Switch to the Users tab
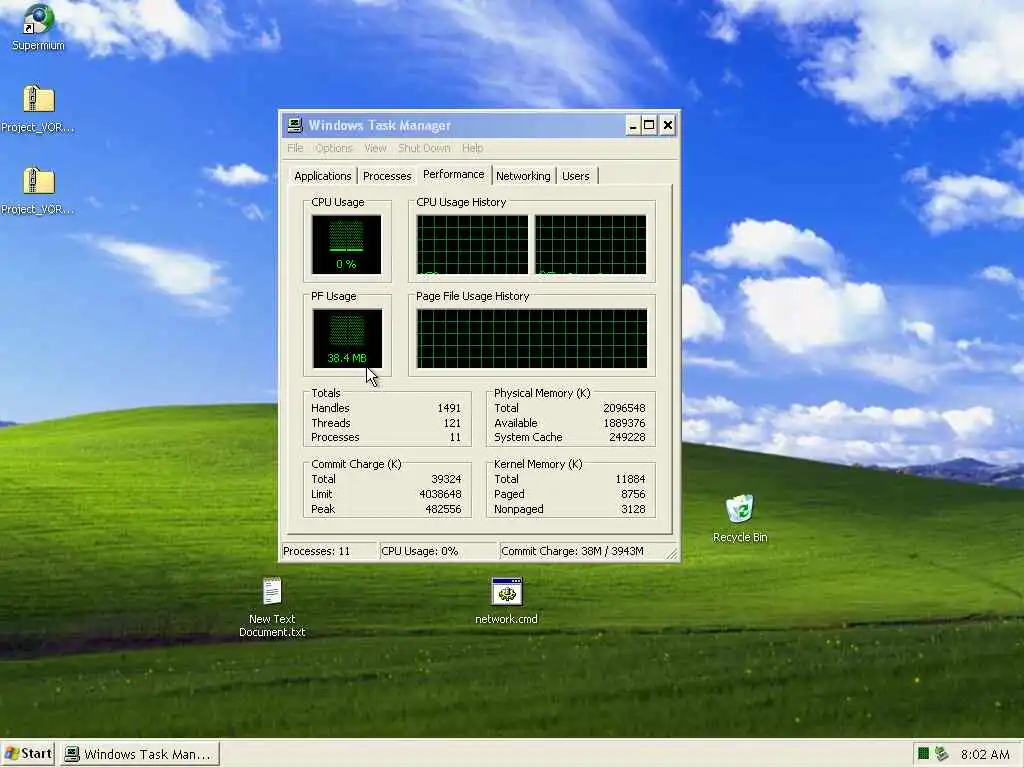 (x=575, y=176)
